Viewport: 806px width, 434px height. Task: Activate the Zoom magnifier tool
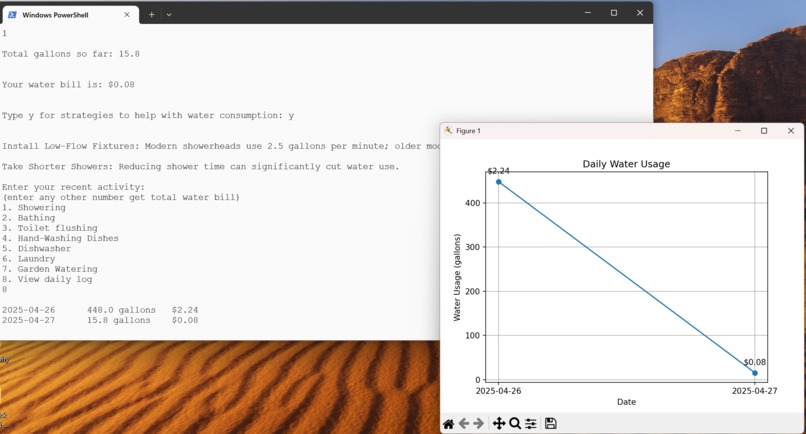(x=515, y=424)
